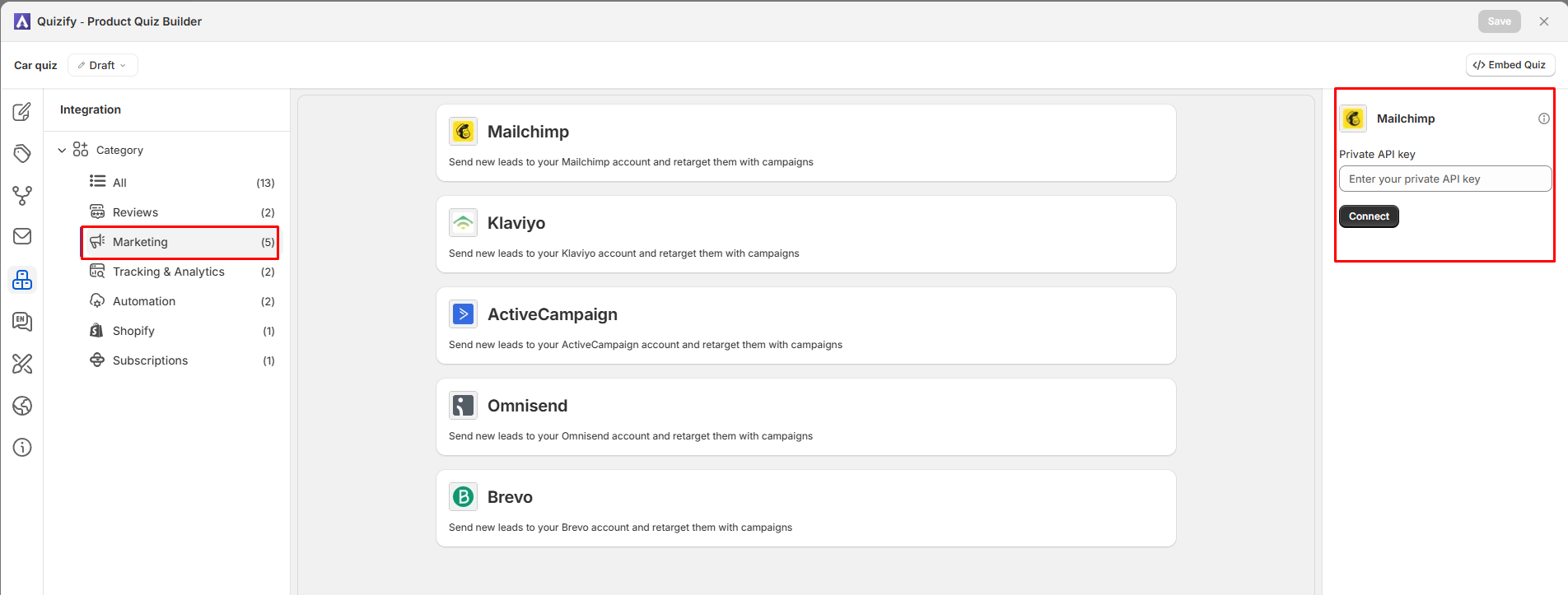Click the Embed Quiz button
Viewport: 1568px width, 595px height.
[x=1510, y=65]
